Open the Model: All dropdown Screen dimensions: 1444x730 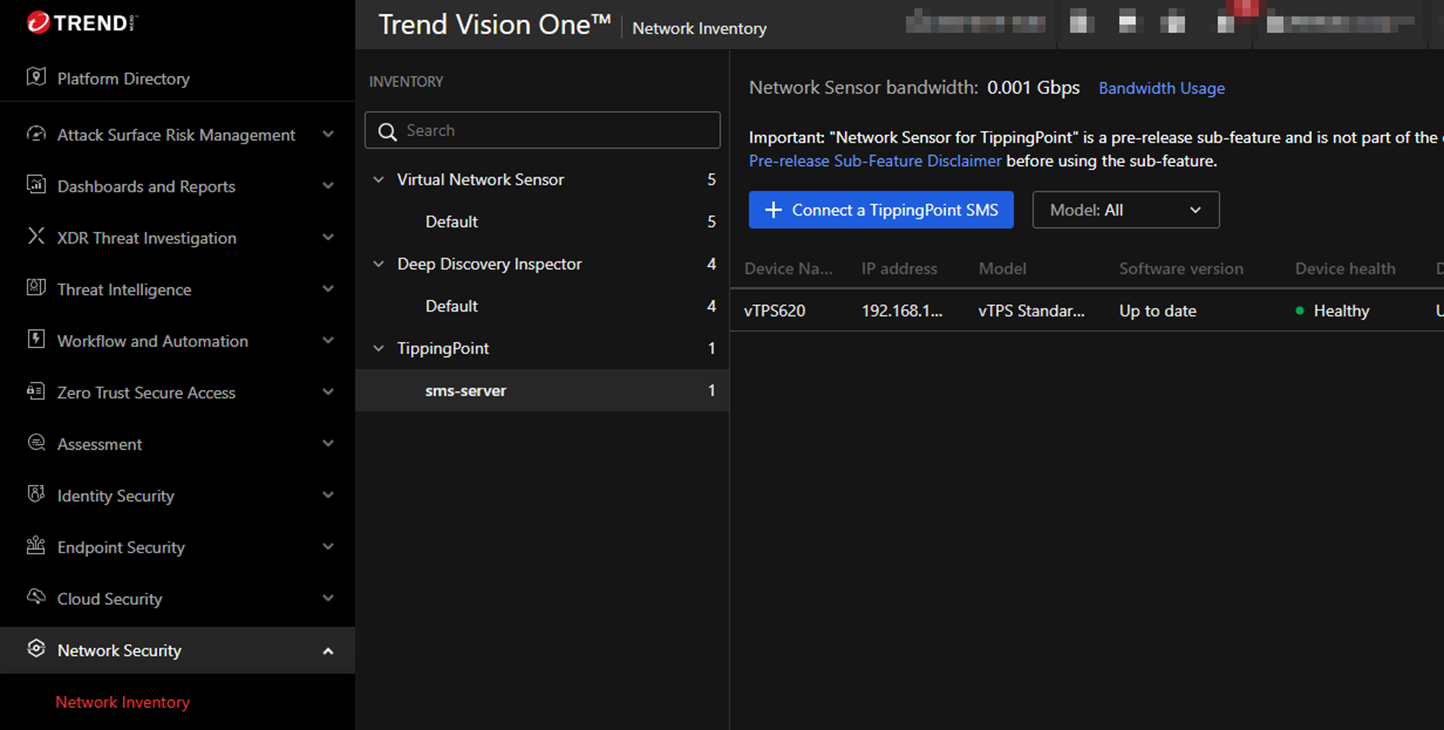1125,210
